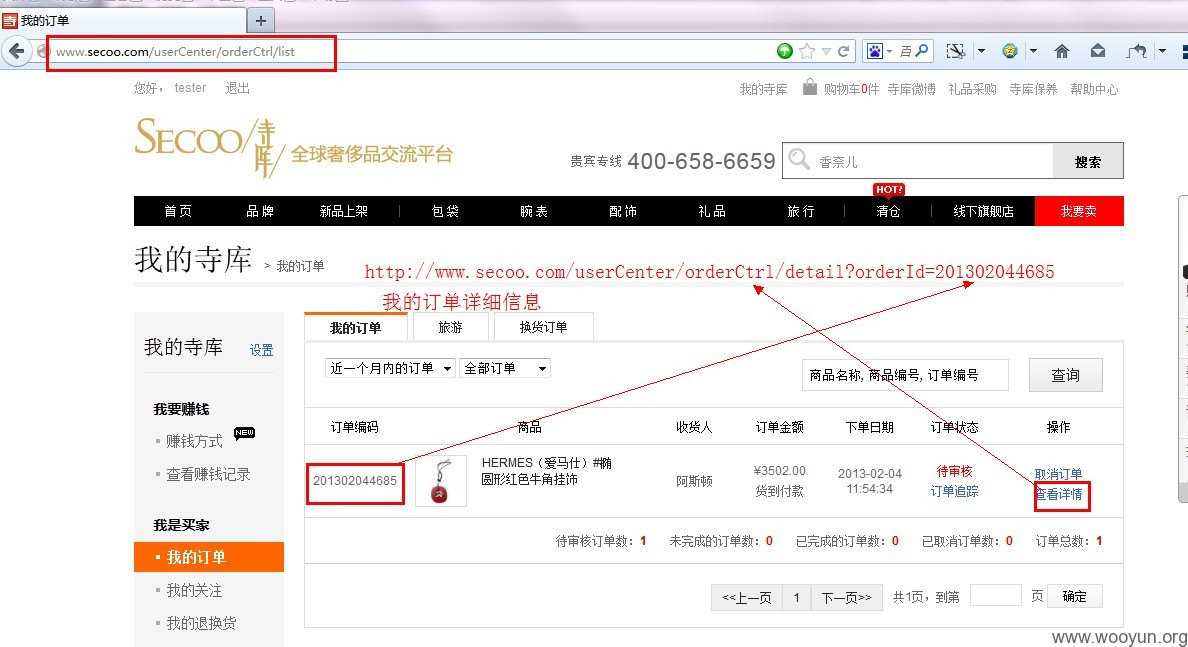Go to the browser home page icon
The image size is (1188, 647).
1061,51
